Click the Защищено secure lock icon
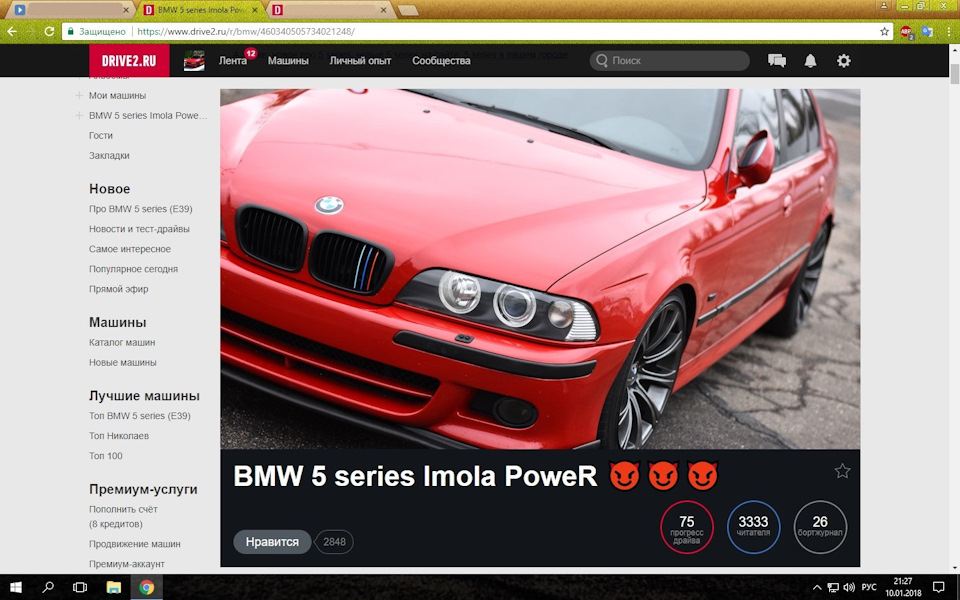 click(70, 31)
